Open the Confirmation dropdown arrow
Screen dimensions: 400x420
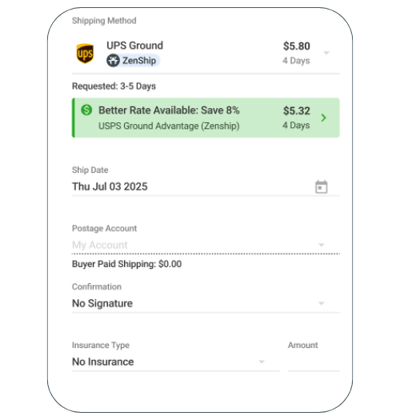[x=321, y=303]
